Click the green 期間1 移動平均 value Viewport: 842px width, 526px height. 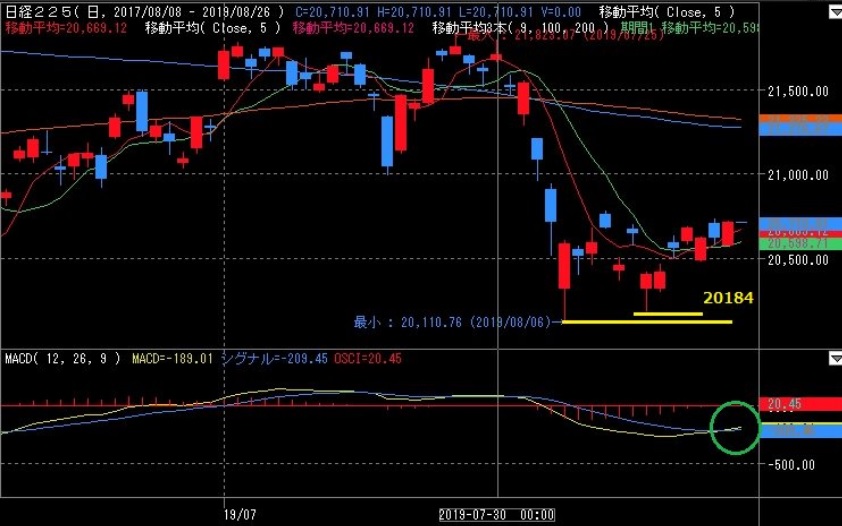click(689, 28)
